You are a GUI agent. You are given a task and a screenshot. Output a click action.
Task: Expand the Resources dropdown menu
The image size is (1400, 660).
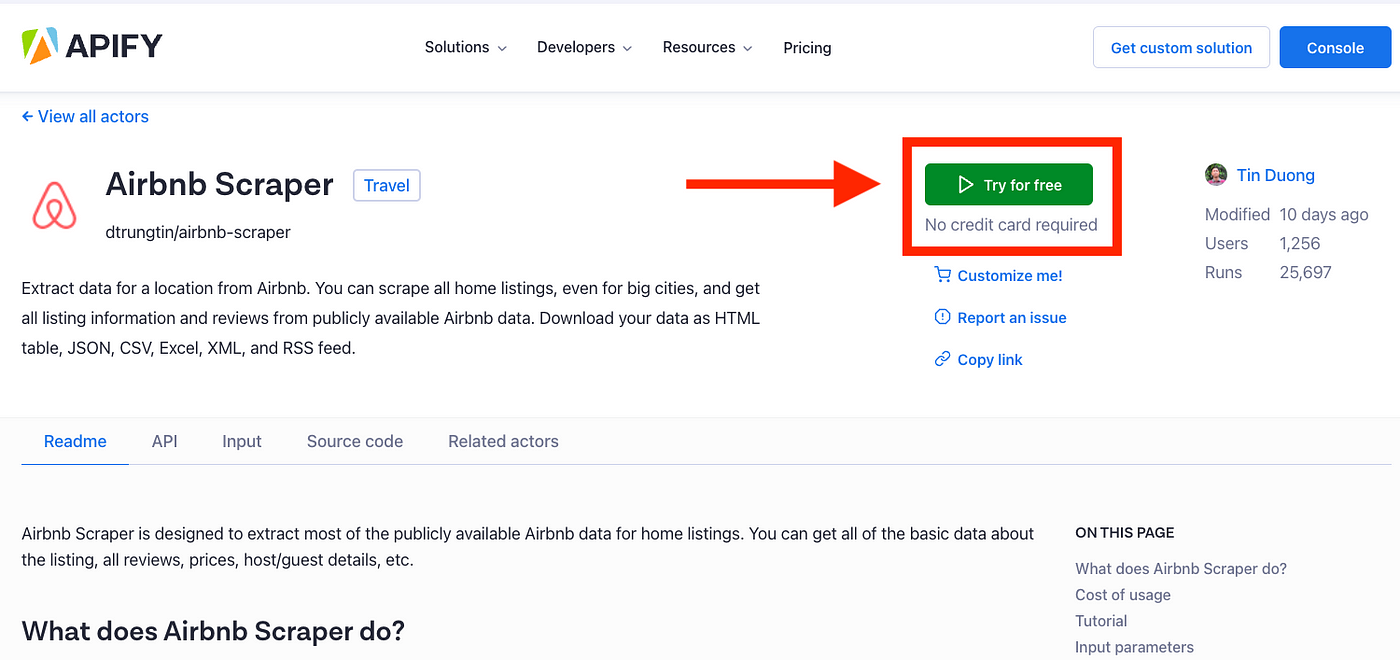coord(707,47)
